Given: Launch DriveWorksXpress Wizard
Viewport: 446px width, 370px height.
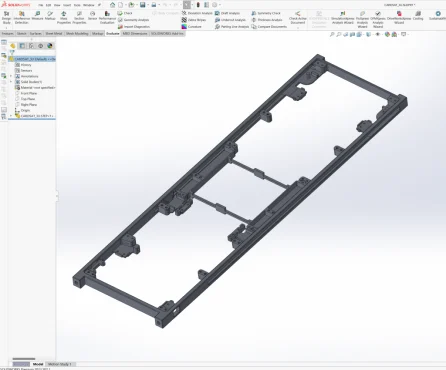Looking at the screenshot, I should tap(399, 18).
